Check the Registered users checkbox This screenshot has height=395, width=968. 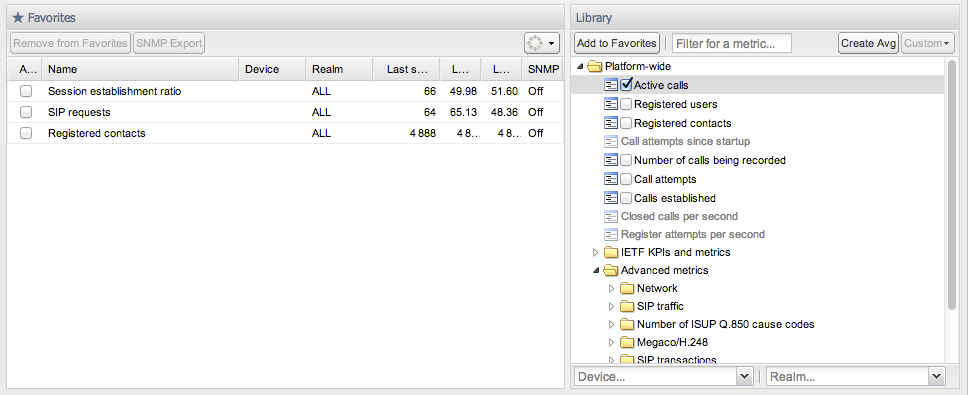pyautogui.click(x=626, y=104)
